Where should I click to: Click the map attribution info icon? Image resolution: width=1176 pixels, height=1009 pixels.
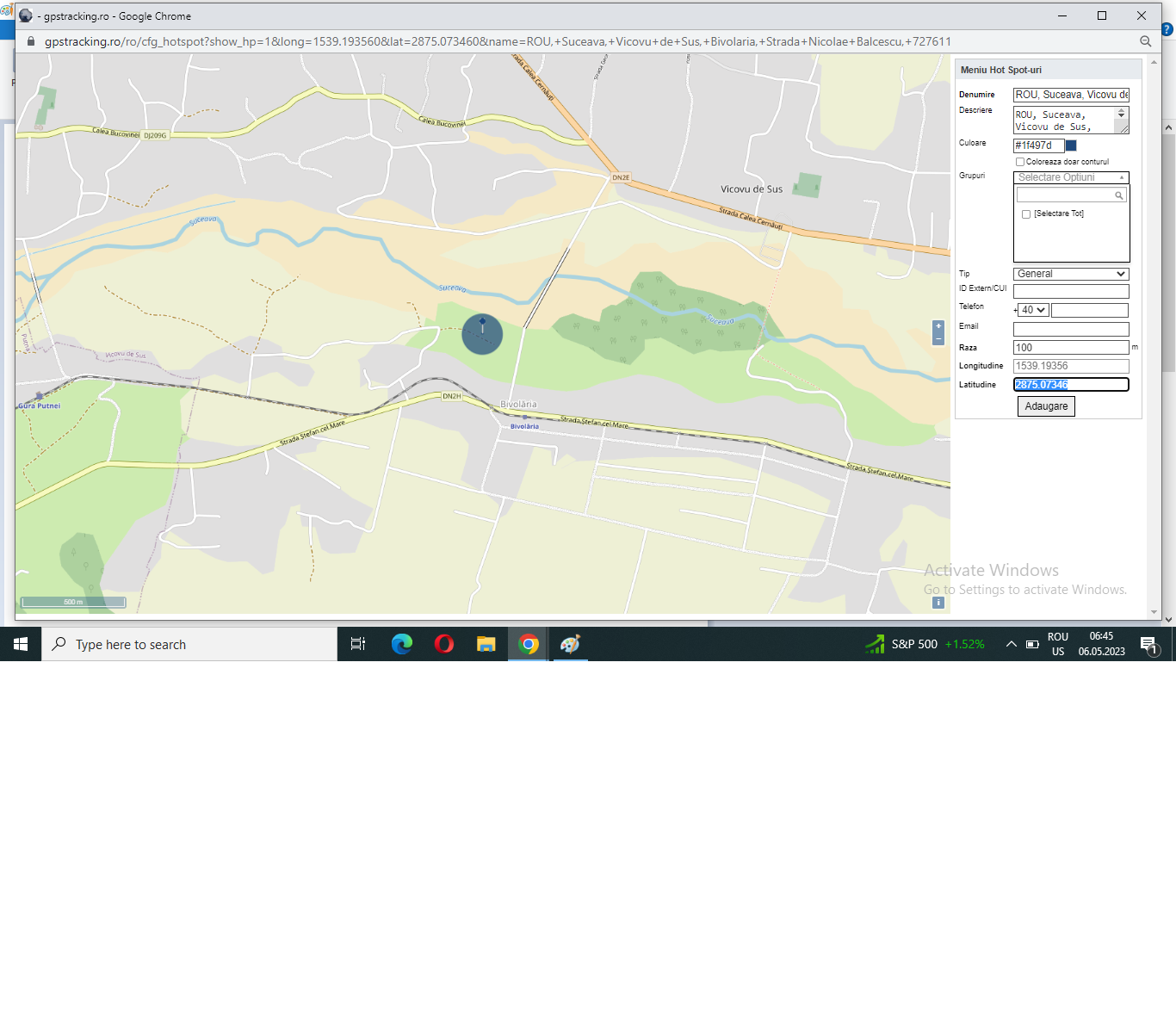[938, 603]
